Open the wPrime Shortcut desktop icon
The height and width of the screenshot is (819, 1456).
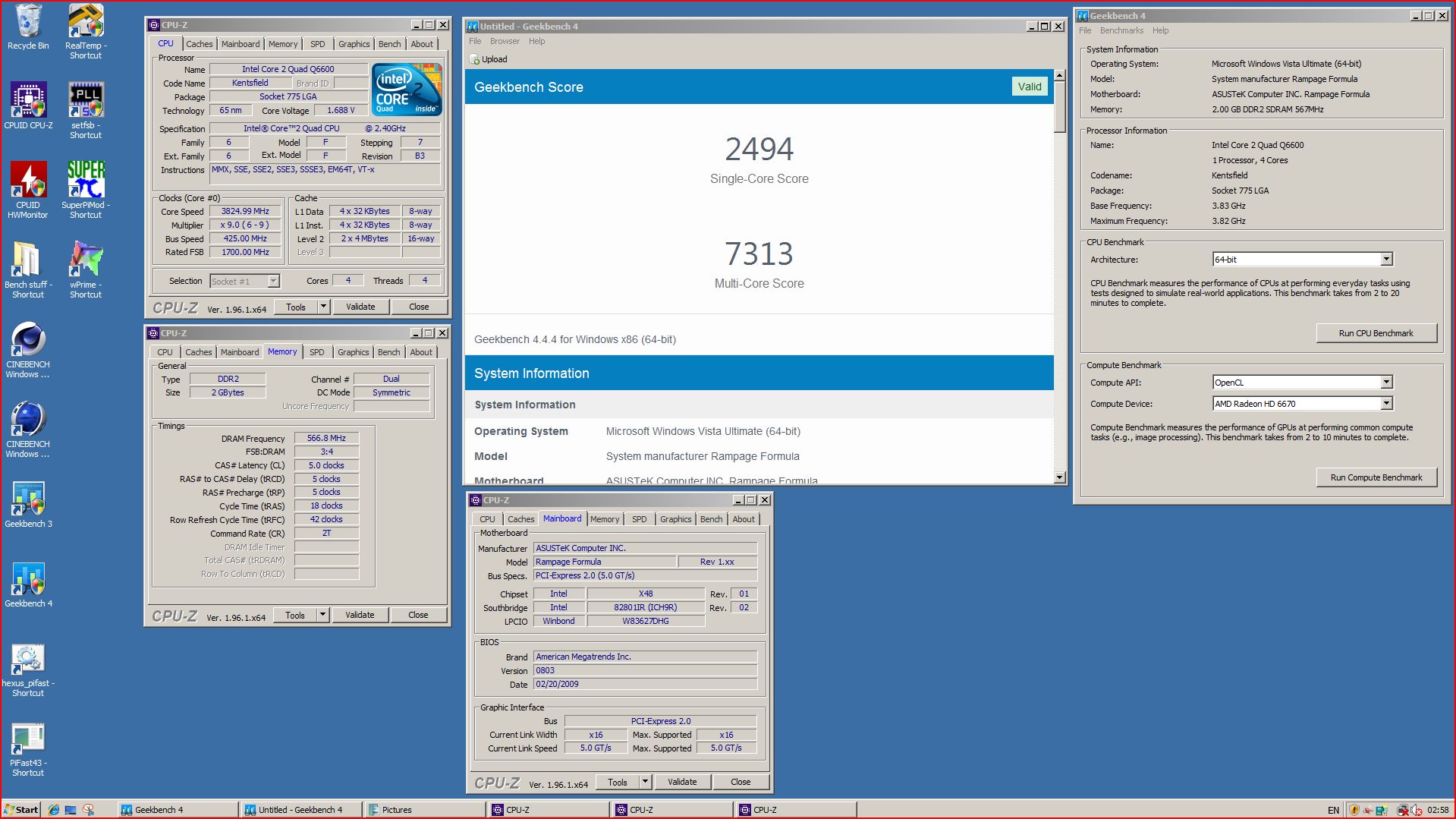click(x=86, y=270)
